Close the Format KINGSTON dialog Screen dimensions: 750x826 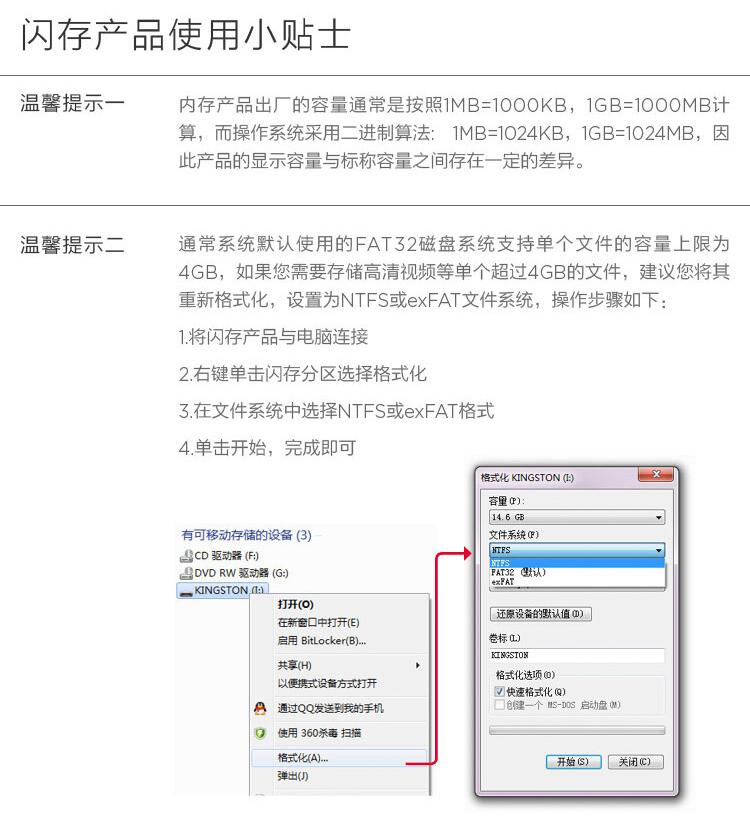point(656,474)
